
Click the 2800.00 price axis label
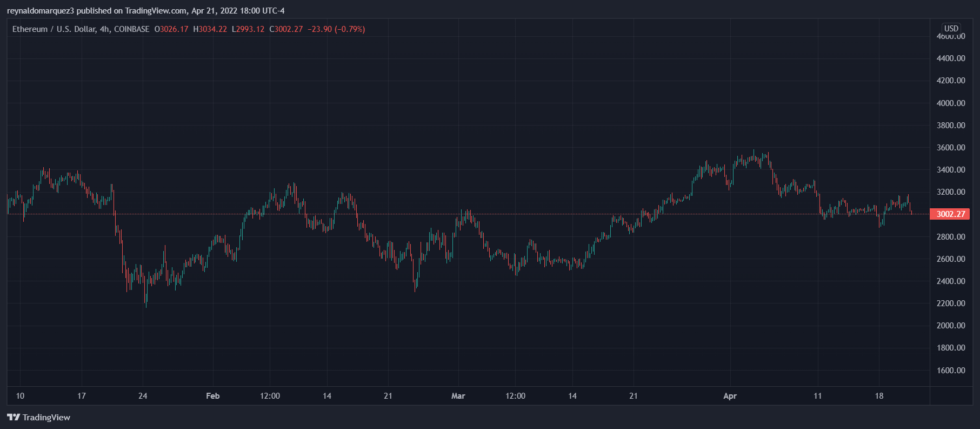(x=951, y=237)
